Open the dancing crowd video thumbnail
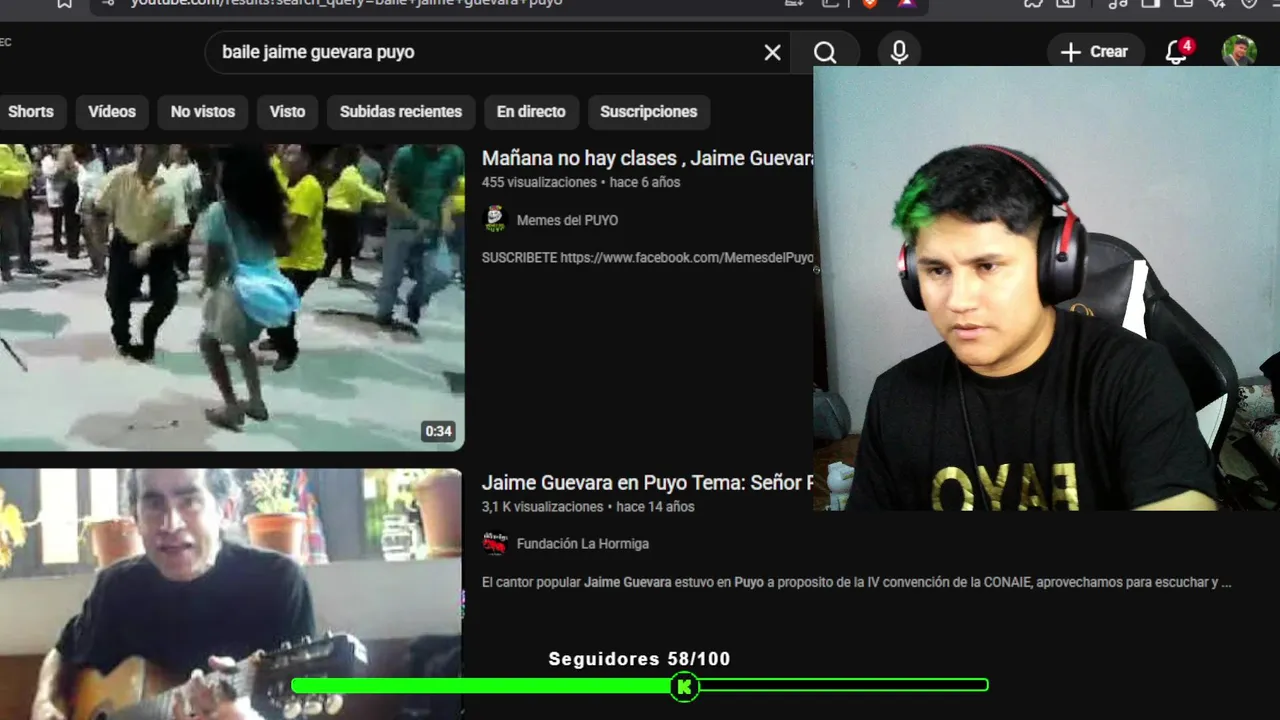Viewport: 1280px width, 720px height. point(232,298)
